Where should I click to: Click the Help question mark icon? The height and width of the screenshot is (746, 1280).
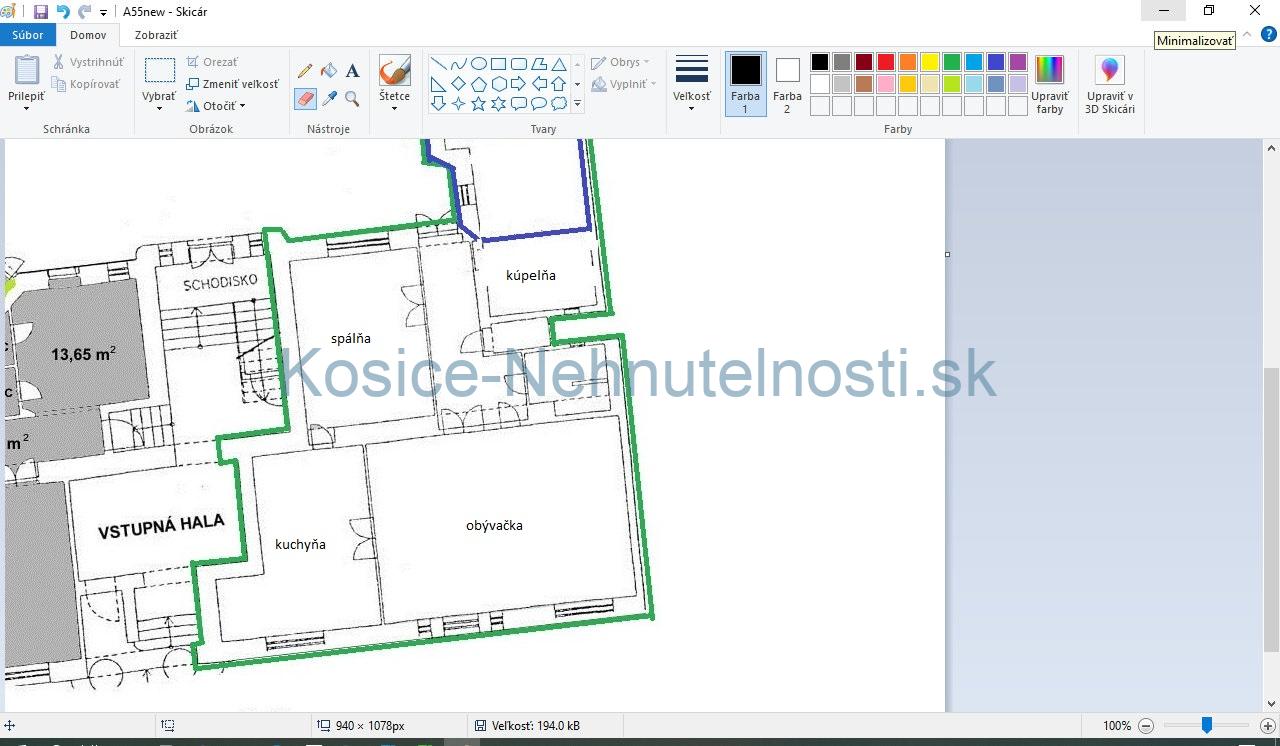[x=1268, y=35]
